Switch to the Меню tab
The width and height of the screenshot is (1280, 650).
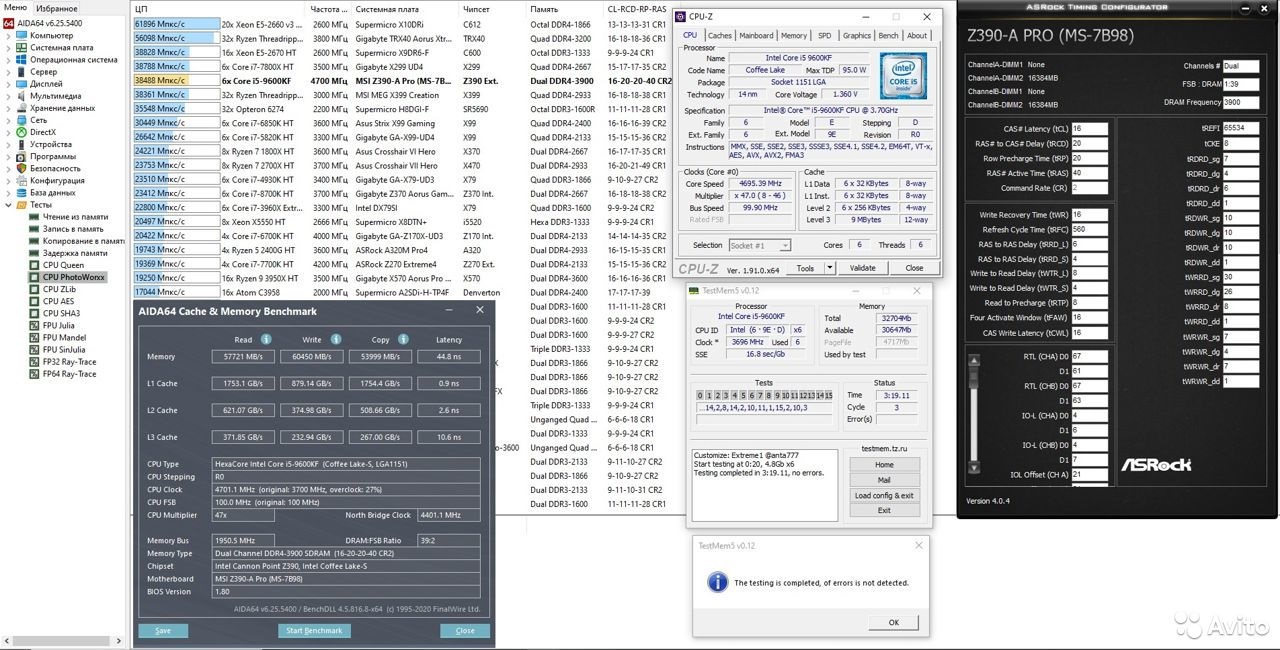(15, 8)
